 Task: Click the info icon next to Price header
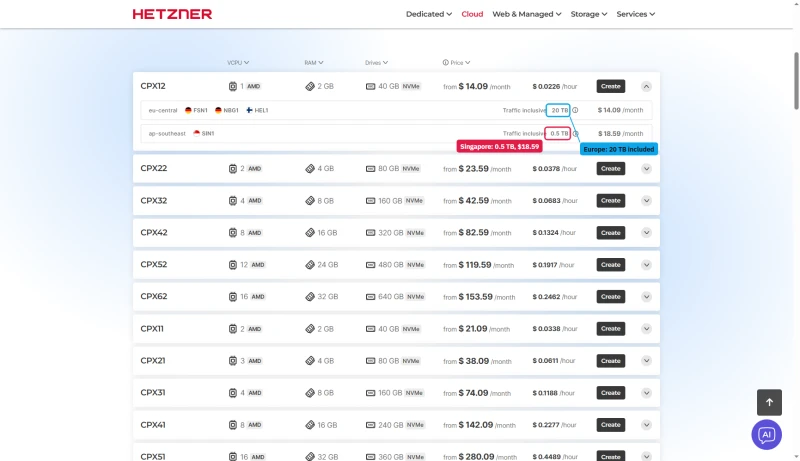(x=445, y=63)
